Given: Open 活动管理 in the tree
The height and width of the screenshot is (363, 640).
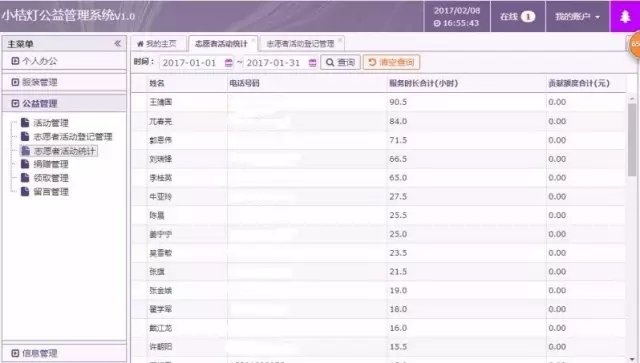Looking at the screenshot, I should (51, 123).
